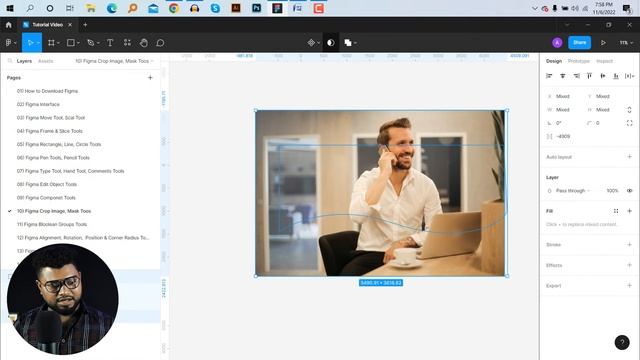Open the distribute spacing options
640x360 pixels.
pos(629,76)
